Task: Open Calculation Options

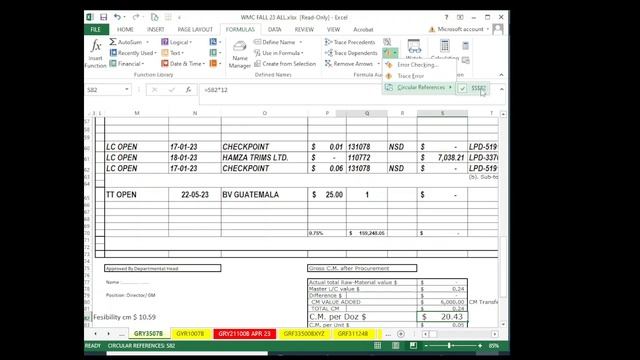Action: 444,49
